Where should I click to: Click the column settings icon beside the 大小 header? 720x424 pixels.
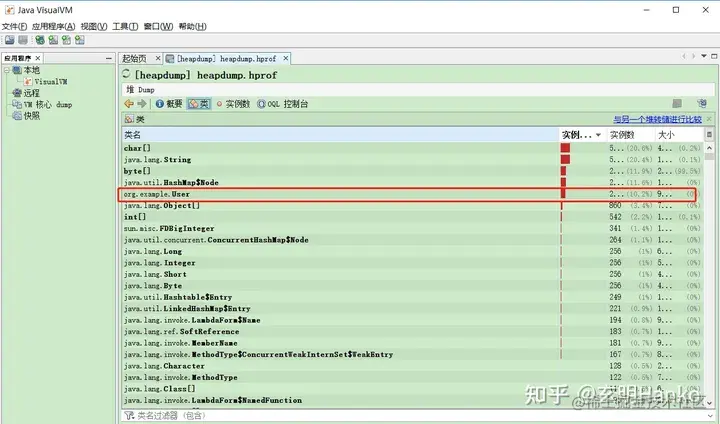pos(709,135)
